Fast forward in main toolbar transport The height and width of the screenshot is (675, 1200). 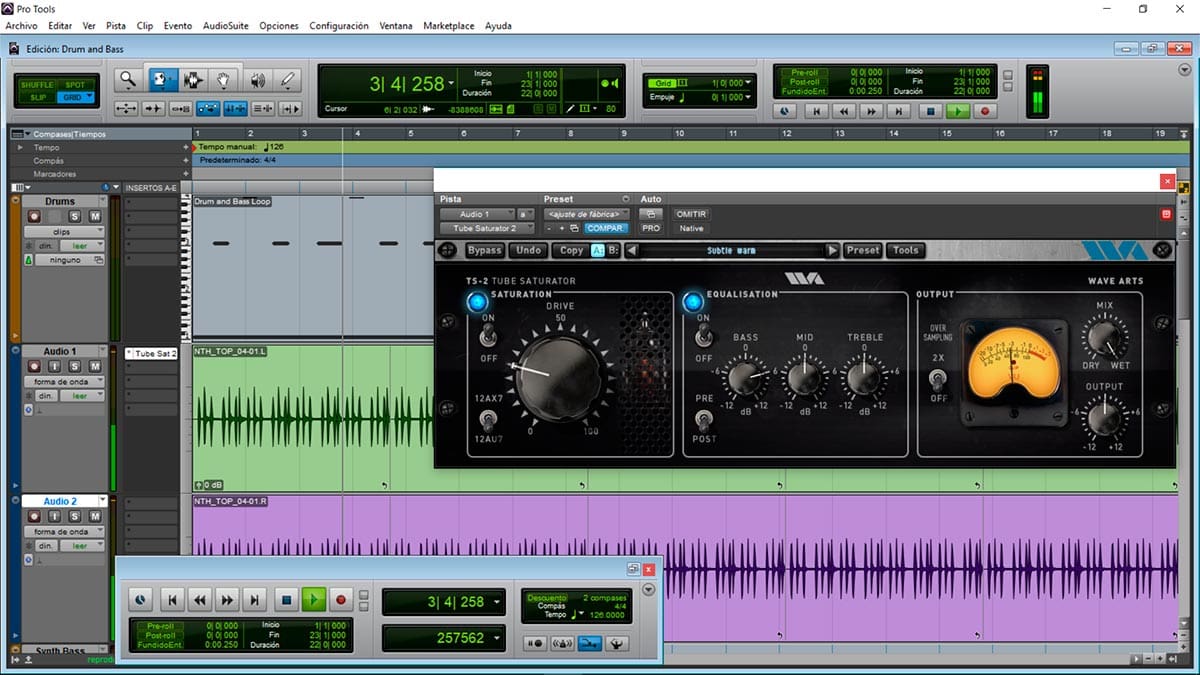tap(873, 112)
